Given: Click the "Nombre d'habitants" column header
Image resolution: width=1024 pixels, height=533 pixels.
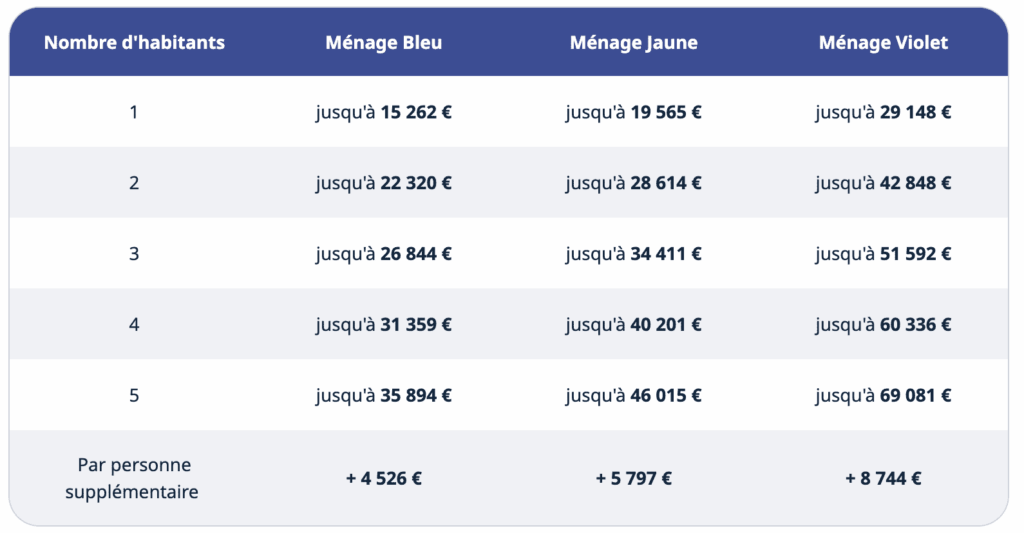Looking at the screenshot, I should click(x=134, y=42).
